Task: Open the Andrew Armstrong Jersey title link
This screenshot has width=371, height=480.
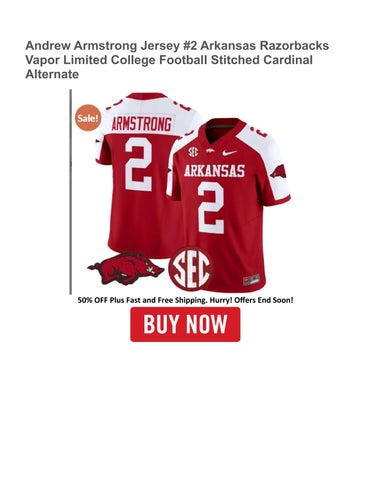Action: (177, 60)
